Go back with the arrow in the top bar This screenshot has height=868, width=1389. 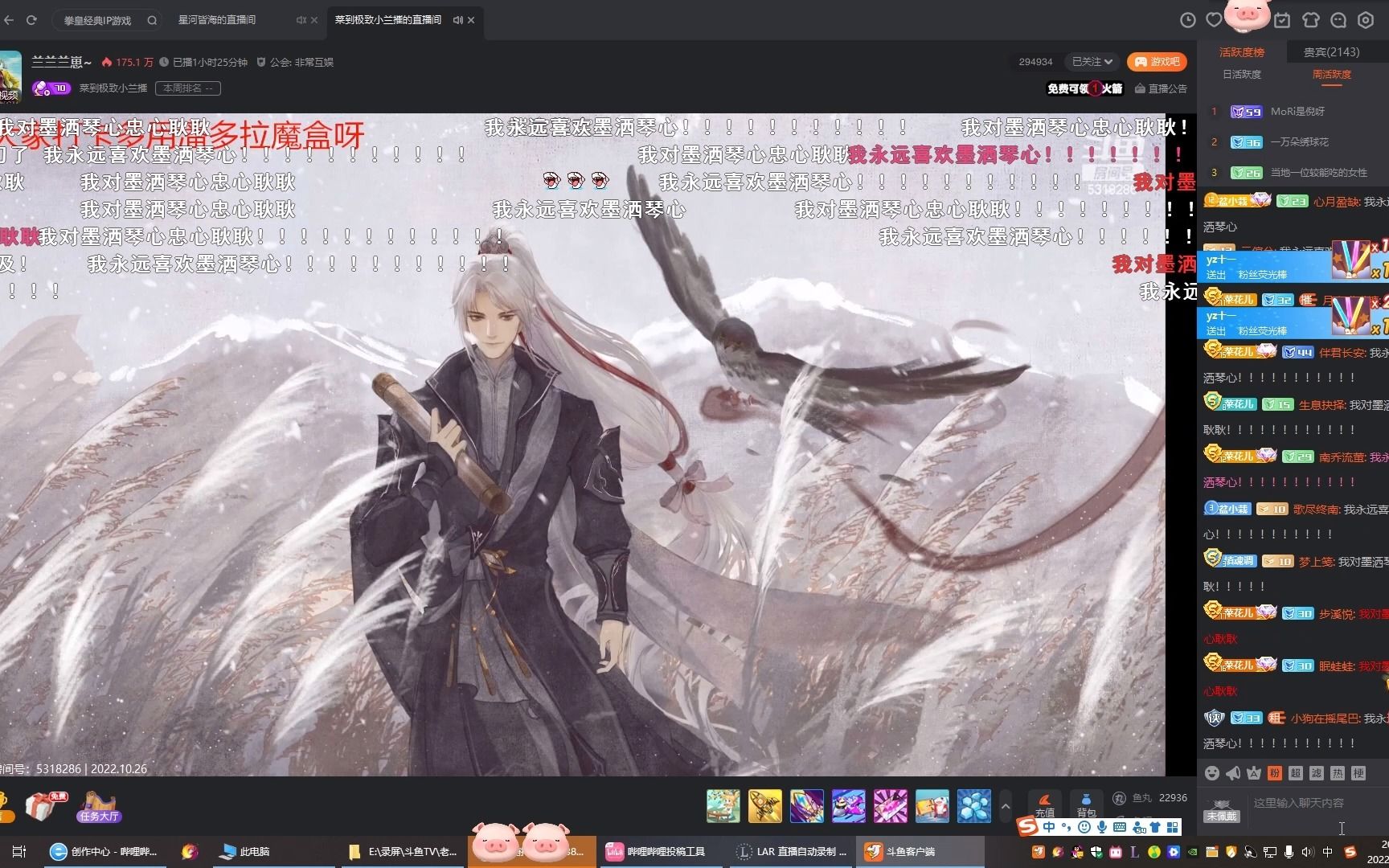(x=8, y=20)
